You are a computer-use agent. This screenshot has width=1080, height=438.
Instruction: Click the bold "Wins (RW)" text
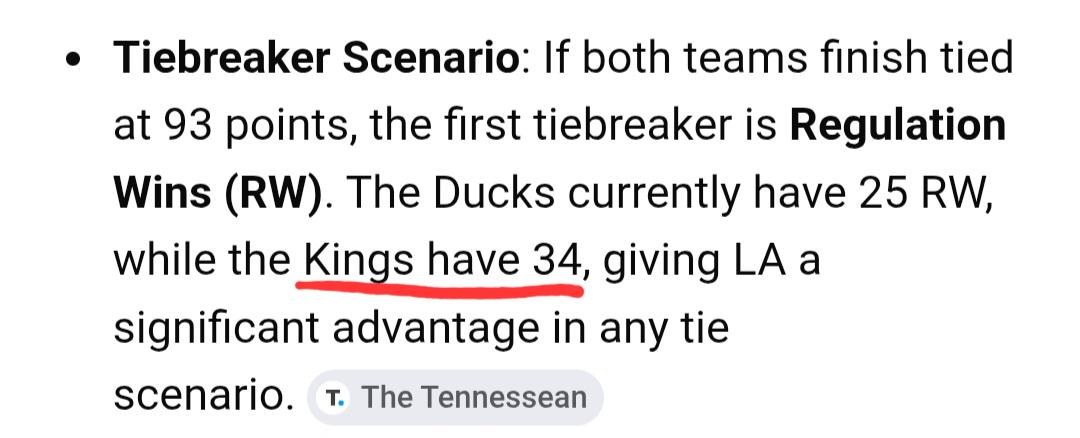coord(217,193)
